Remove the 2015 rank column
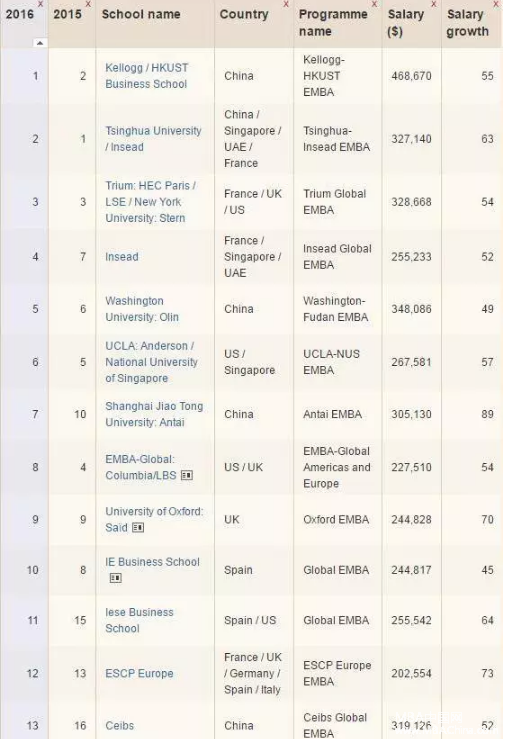The width and height of the screenshot is (511, 739). point(88,4)
